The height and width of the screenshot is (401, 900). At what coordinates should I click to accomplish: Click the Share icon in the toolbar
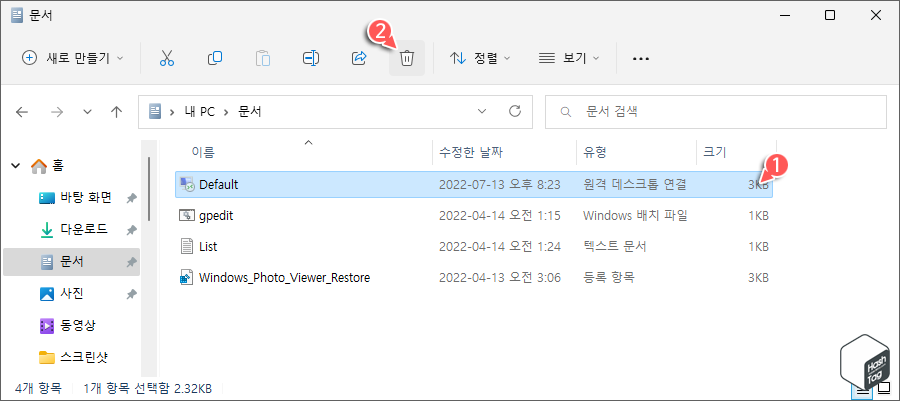pyautogui.click(x=359, y=58)
